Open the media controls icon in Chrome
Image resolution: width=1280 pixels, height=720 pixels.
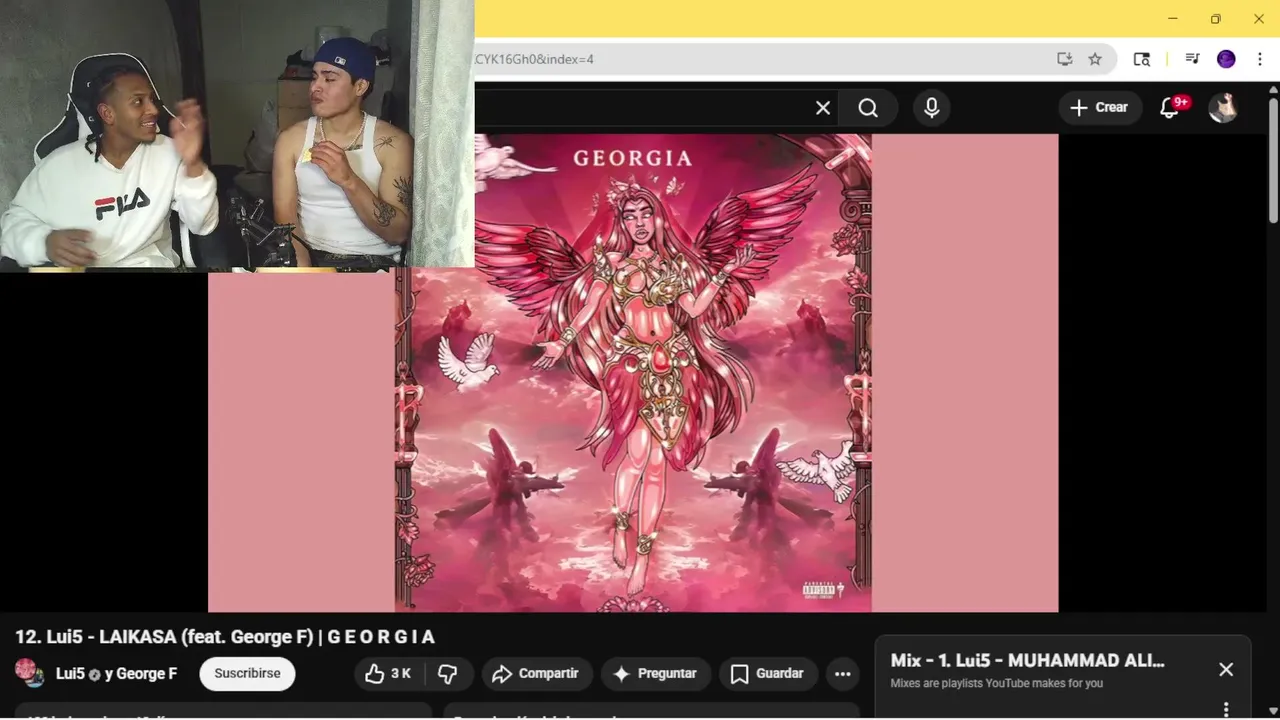(x=1192, y=59)
